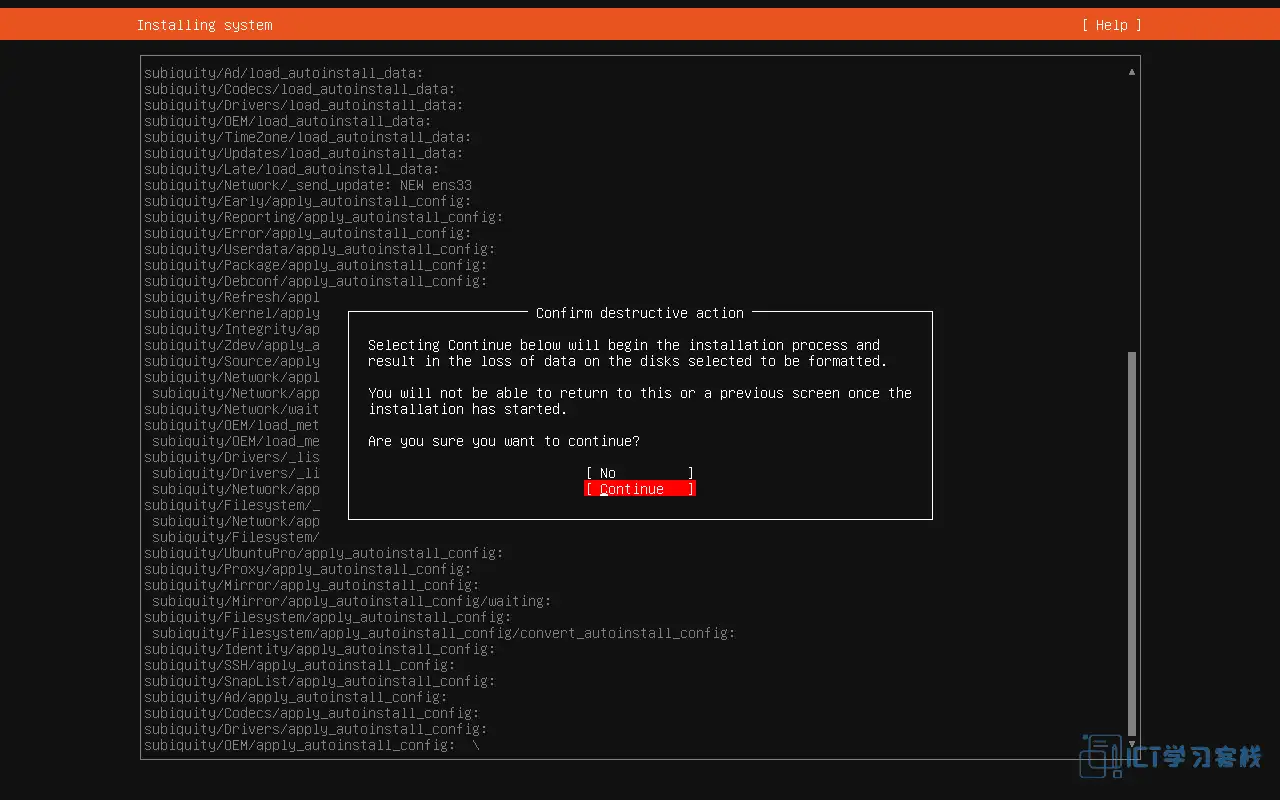Select log line "subiquity/TimeZone/load_autoinstall_data:"
This screenshot has width=1280, height=800.
pyautogui.click(x=308, y=137)
